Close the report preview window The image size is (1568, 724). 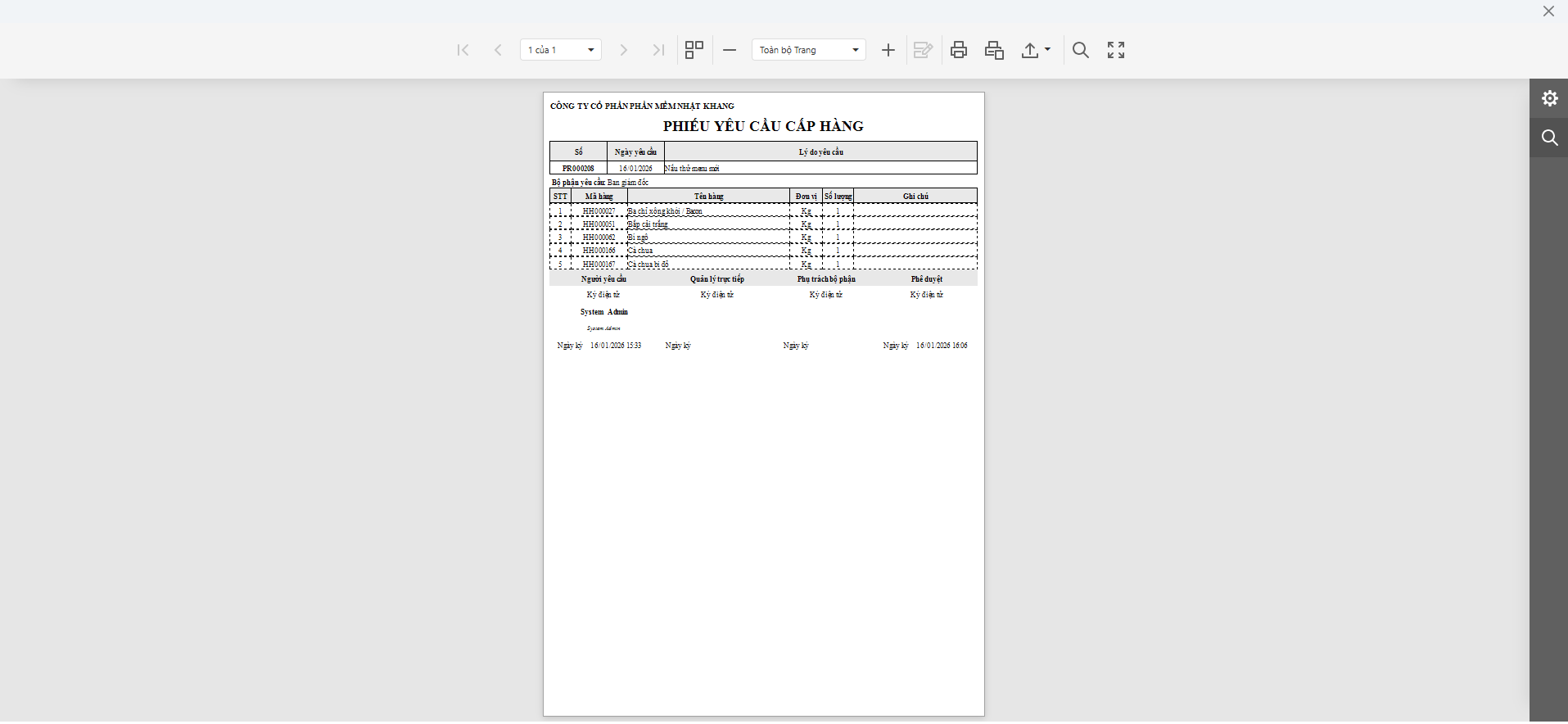[1548, 11]
